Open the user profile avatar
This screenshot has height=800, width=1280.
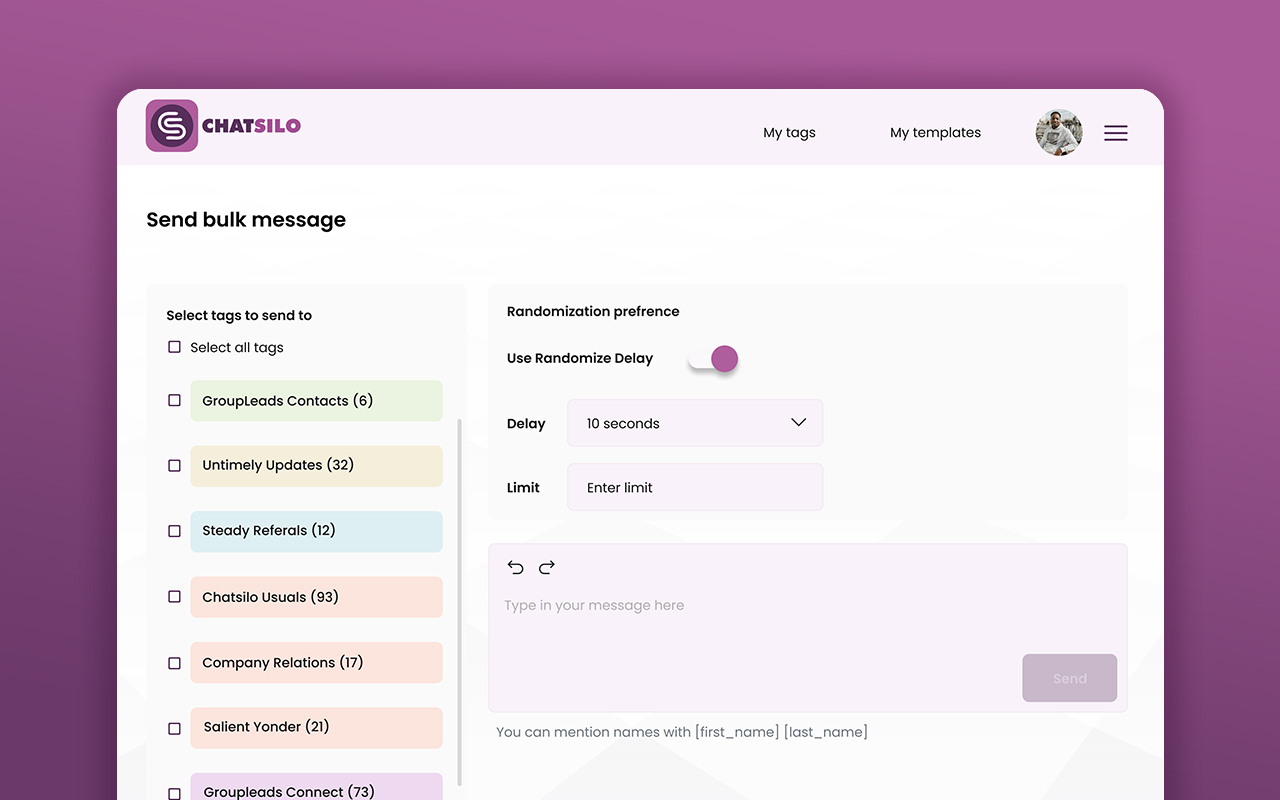(1059, 132)
